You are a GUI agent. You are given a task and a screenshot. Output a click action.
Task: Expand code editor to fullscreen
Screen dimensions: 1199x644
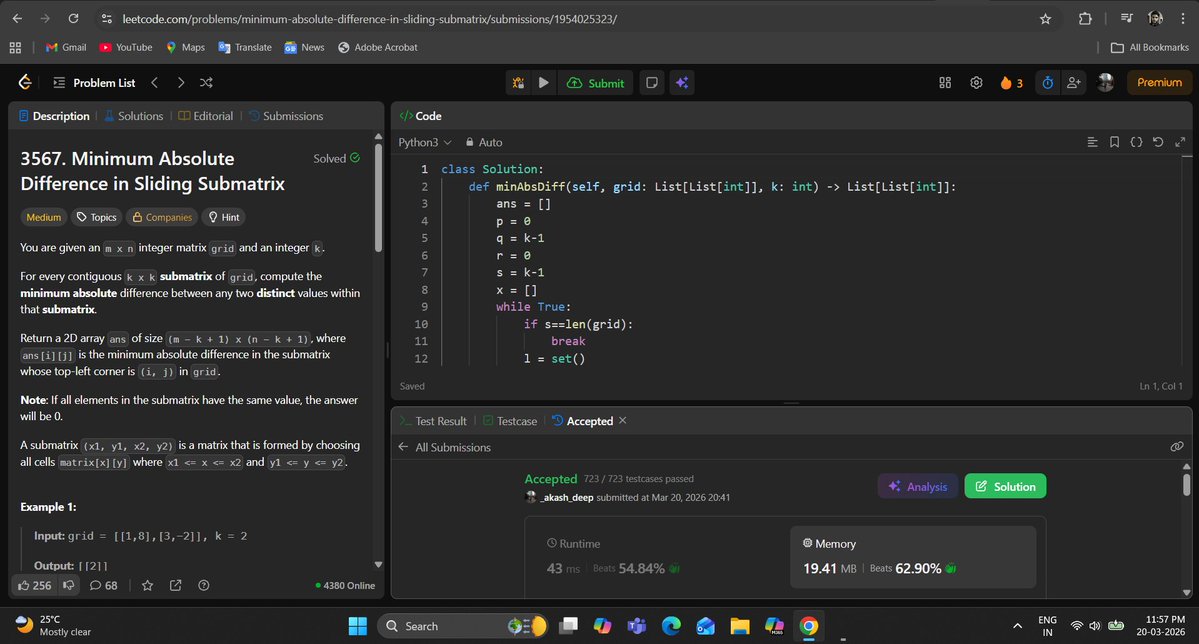tap(1180, 142)
